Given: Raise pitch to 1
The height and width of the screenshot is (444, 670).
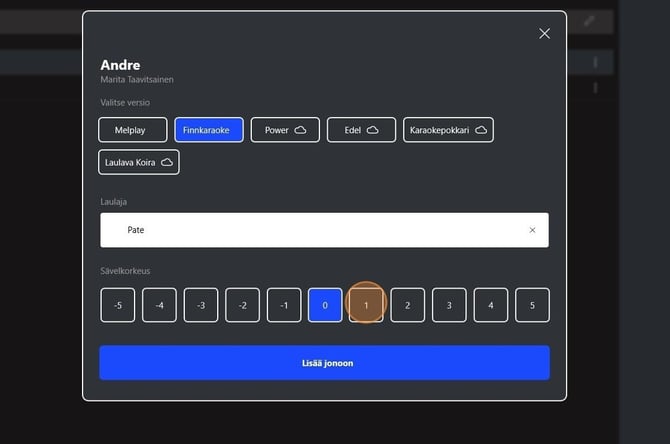Looking at the screenshot, I should click(366, 305).
